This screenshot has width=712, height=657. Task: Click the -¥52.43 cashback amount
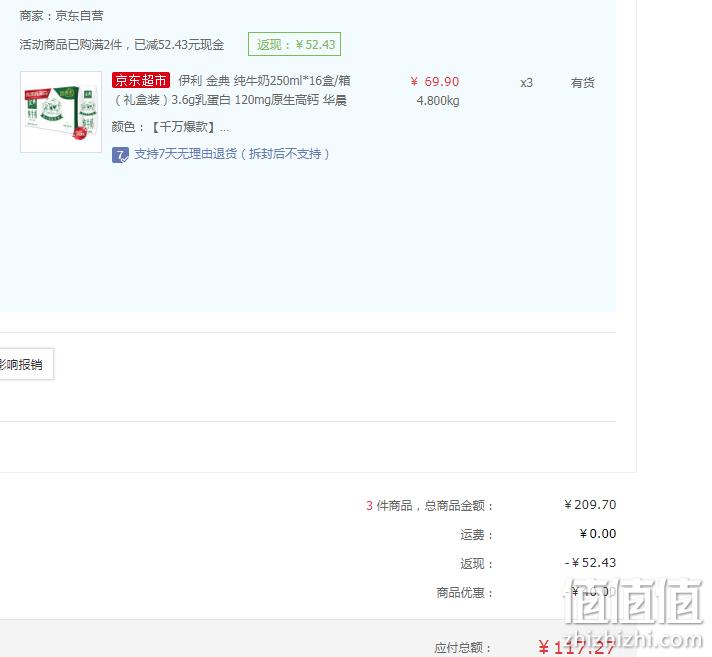click(590, 563)
